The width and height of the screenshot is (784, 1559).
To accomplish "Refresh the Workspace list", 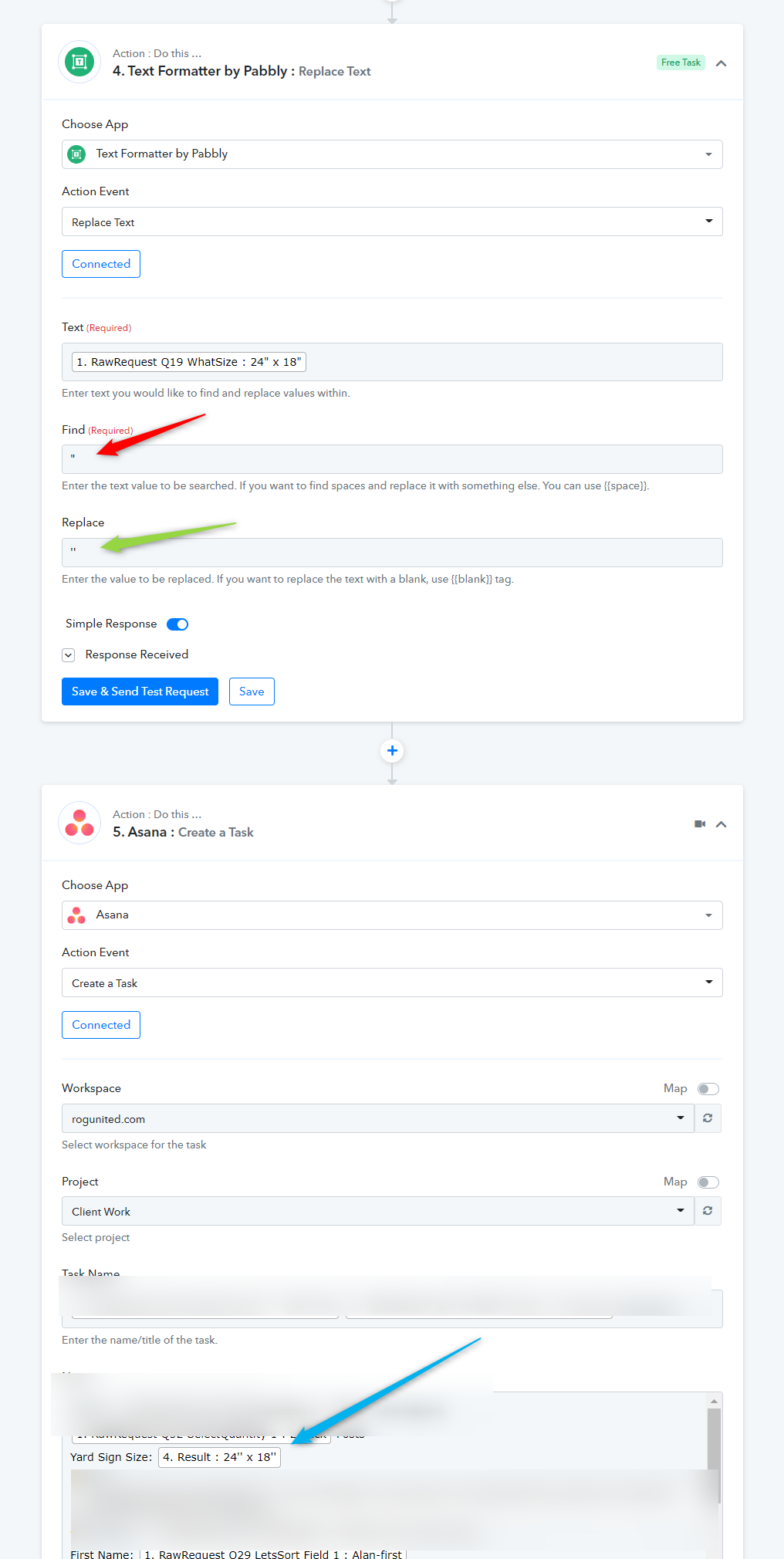I will 708,1118.
